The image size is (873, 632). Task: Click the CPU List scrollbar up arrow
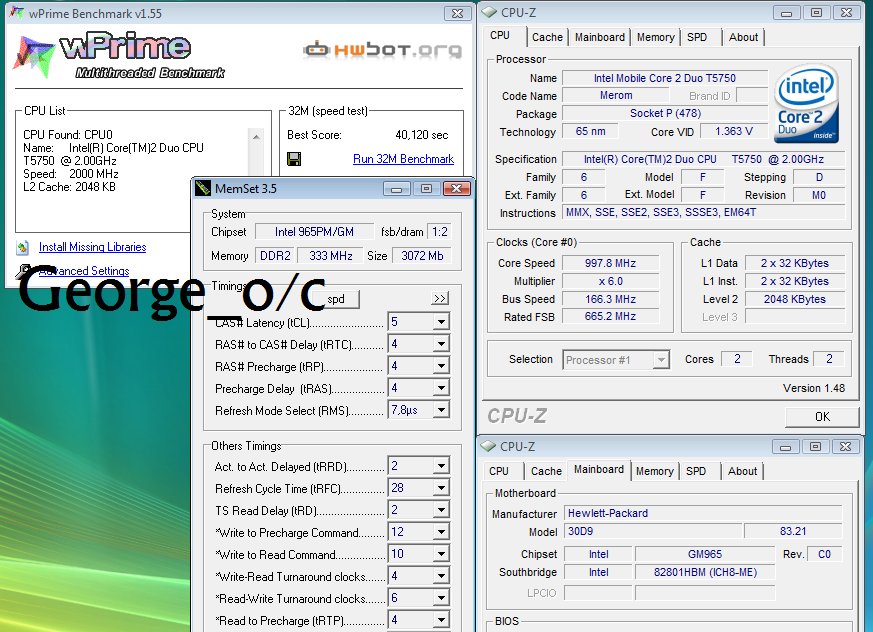point(256,136)
